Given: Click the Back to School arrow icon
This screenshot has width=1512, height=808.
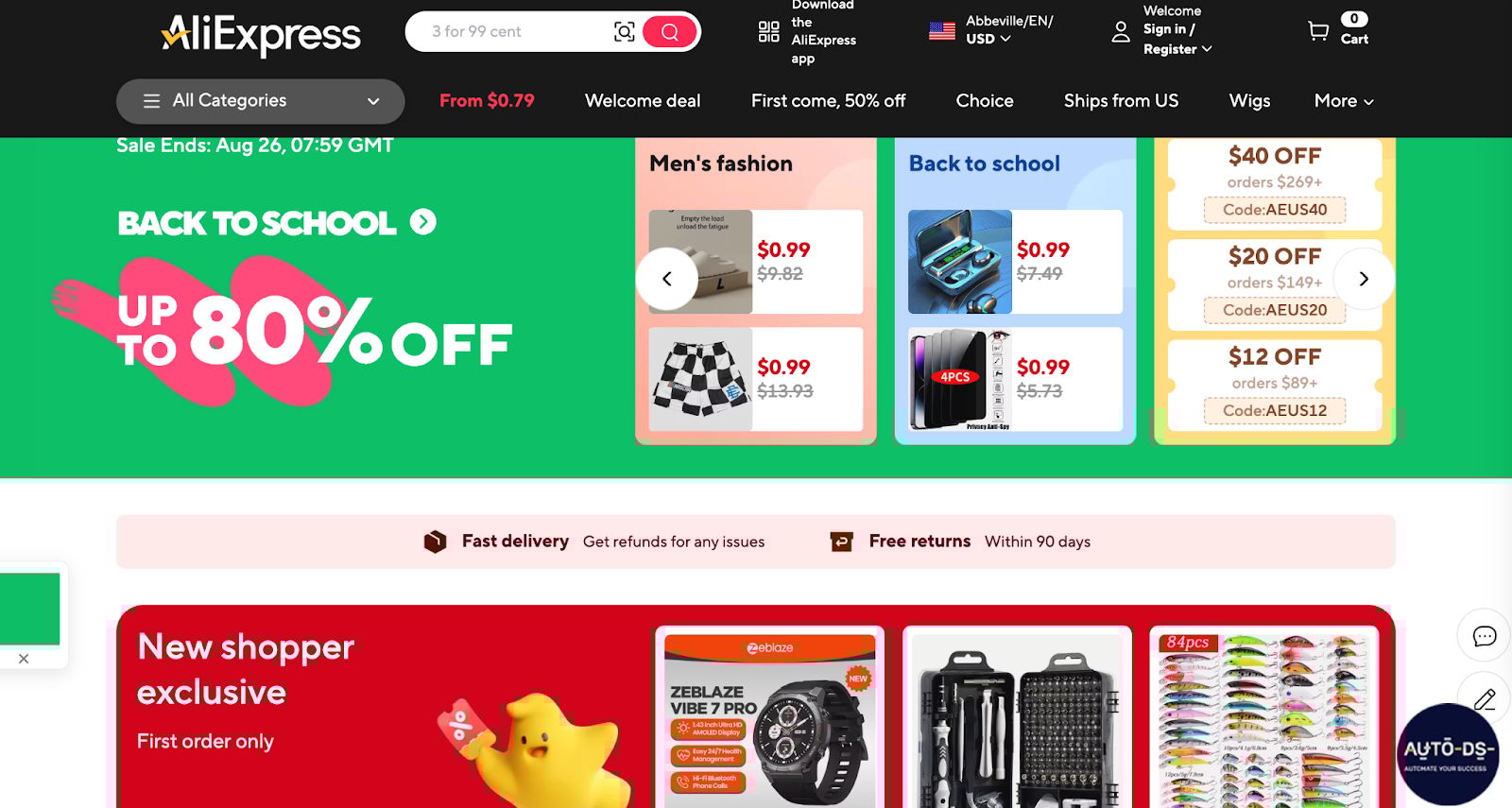Looking at the screenshot, I should click(x=423, y=222).
